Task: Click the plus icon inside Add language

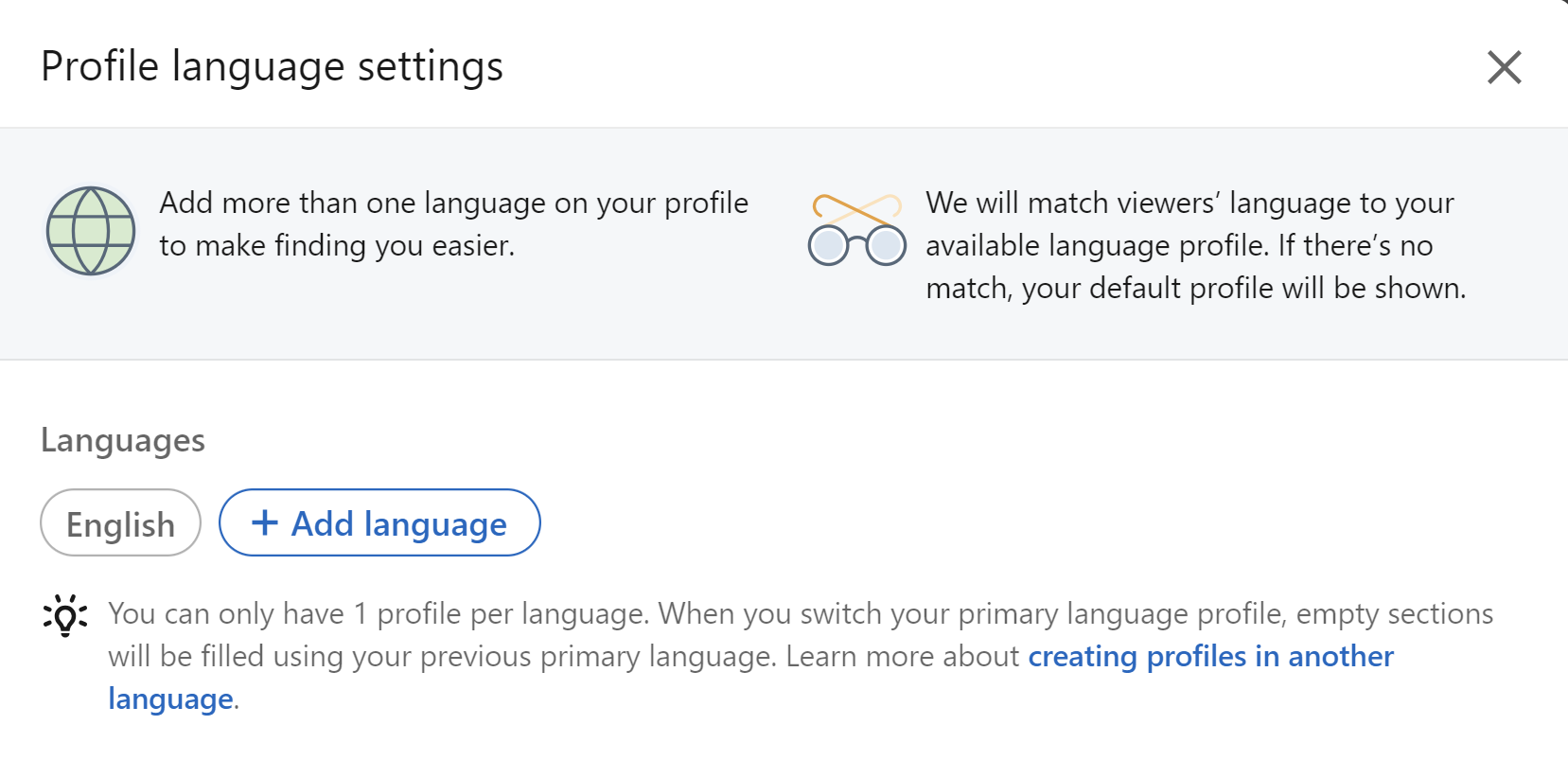Action: (265, 522)
